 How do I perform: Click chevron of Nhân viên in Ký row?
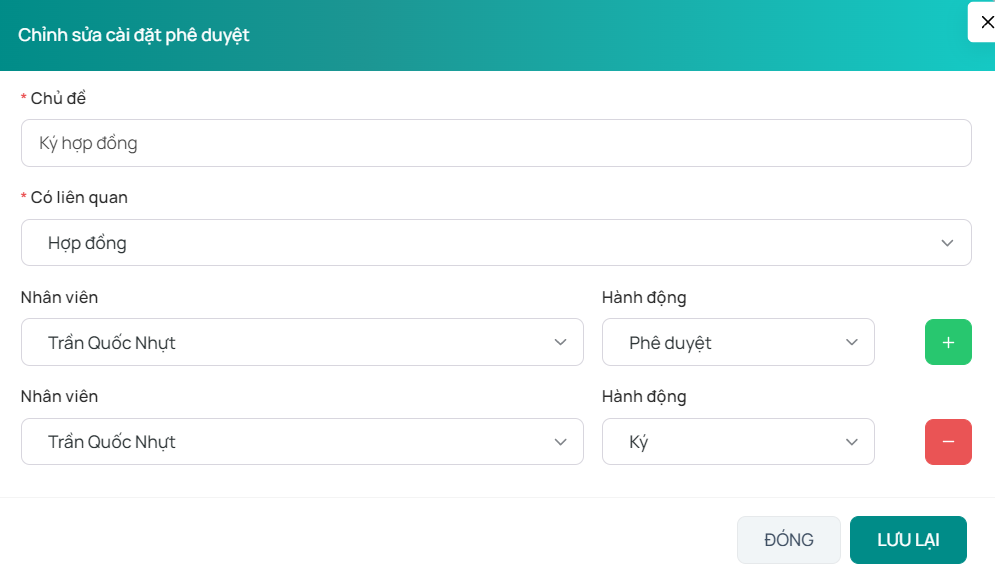pyautogui.click(x=560, y=441)
